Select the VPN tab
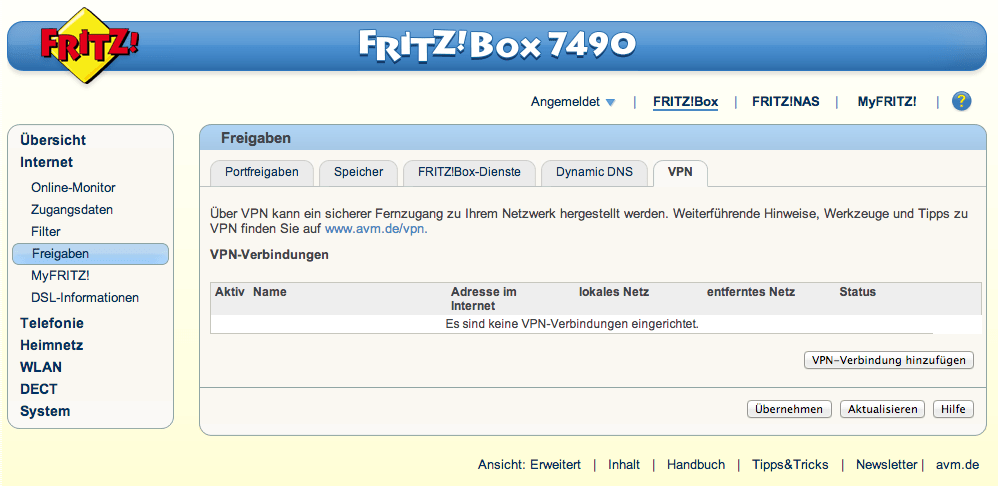The width and height of the screenshot is (998, 486). (x=680, y=172)
